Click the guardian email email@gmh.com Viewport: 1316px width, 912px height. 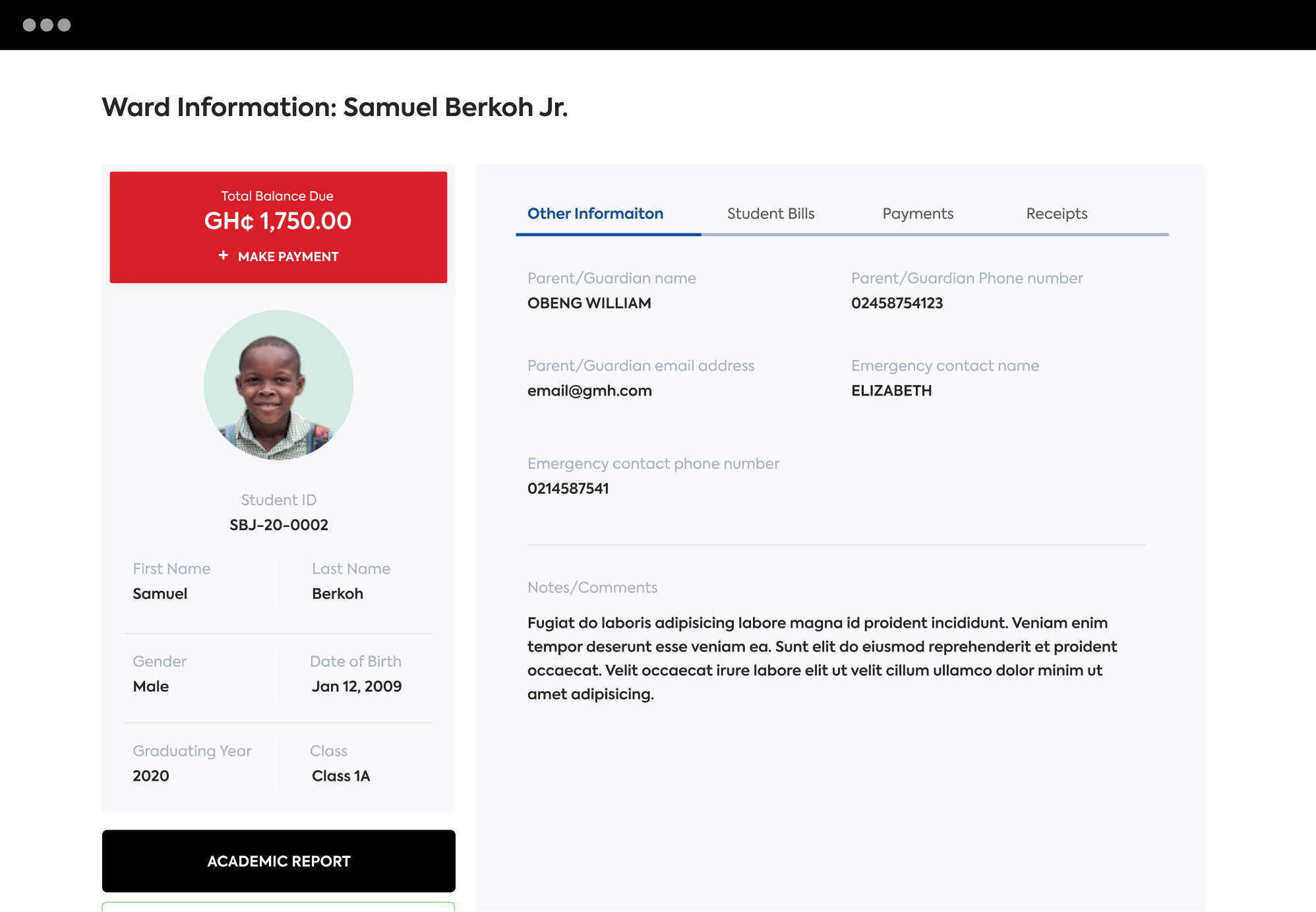click(589, 390)
